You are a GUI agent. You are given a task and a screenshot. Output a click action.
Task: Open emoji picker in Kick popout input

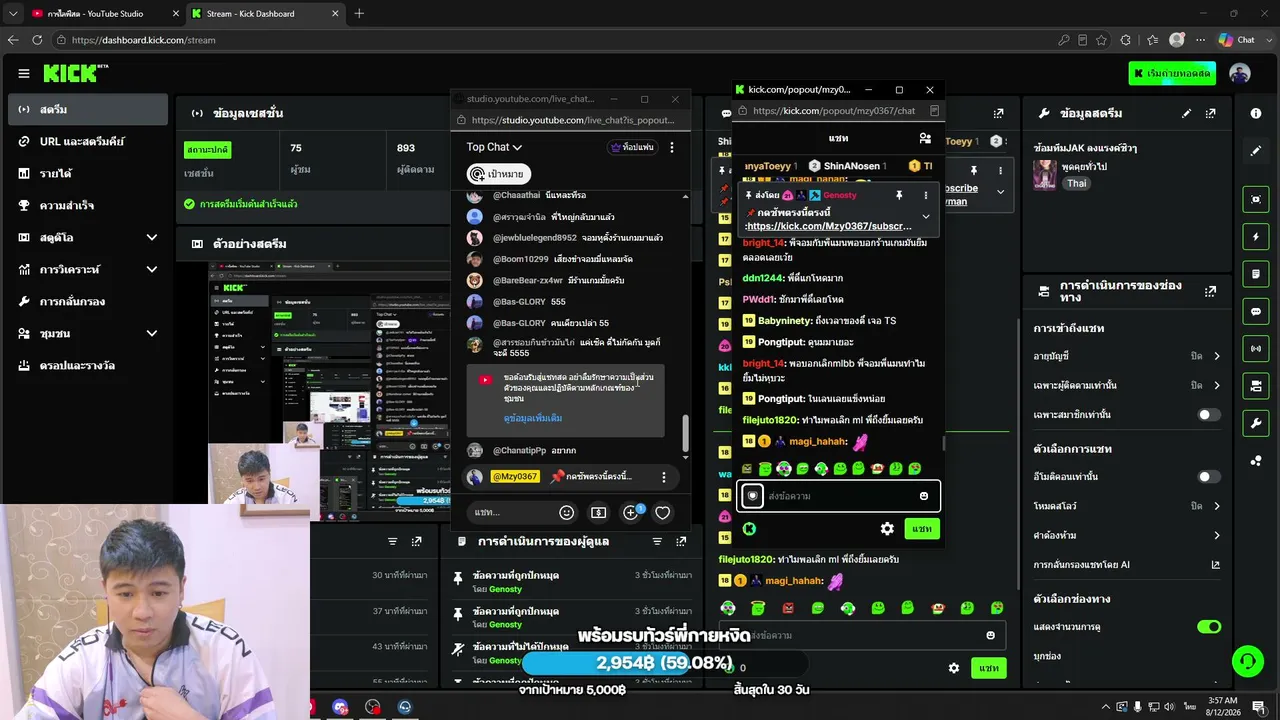[924, 496]
